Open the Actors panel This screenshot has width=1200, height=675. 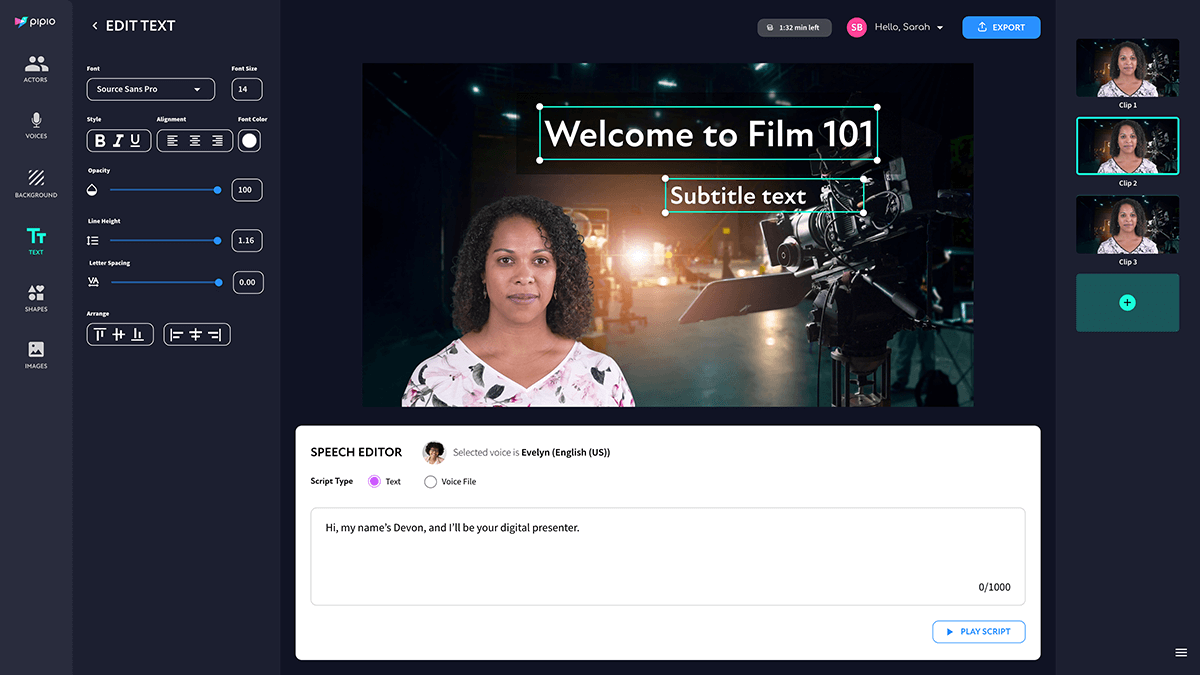(x=36, y=68)
